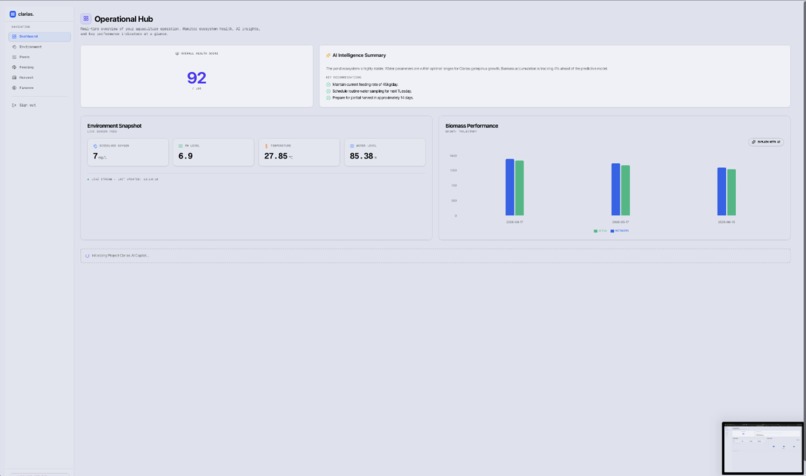The height and width of the screenshot is (476, 806).
Task: Click the health score value 92
Action: pos(196,78)
